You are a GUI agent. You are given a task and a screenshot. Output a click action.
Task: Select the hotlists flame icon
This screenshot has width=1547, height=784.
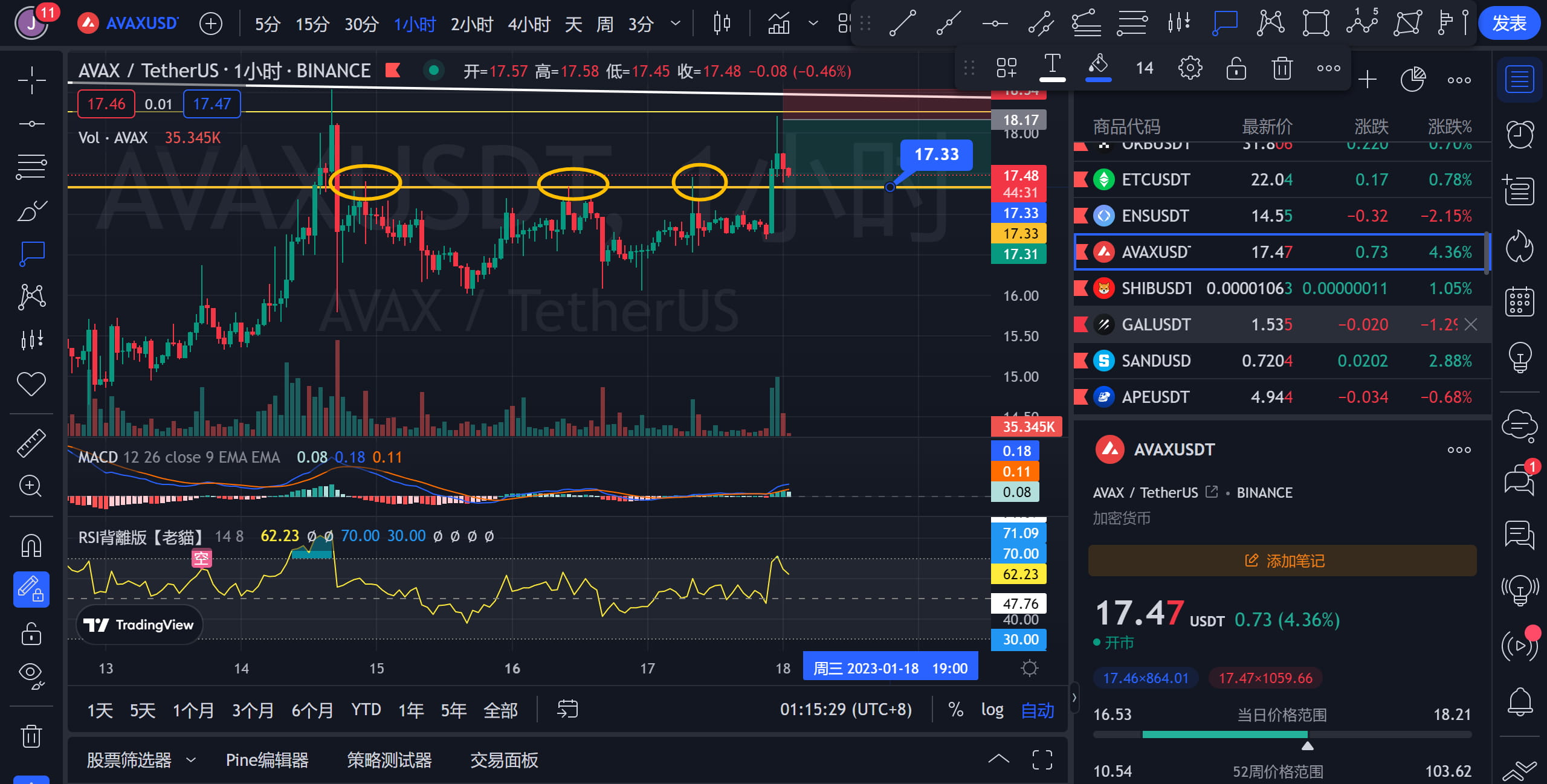[x=1519, y=247]
